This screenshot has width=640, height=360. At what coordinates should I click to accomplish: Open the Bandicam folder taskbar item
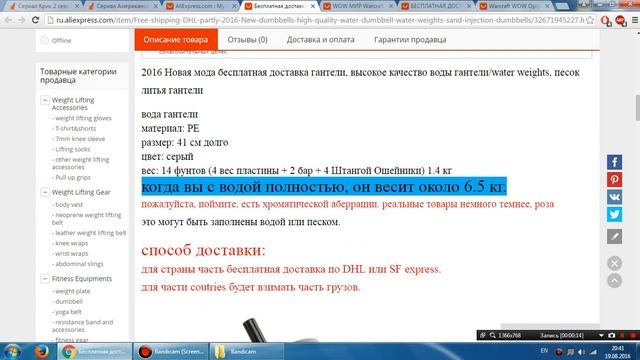tap(247, 351)
